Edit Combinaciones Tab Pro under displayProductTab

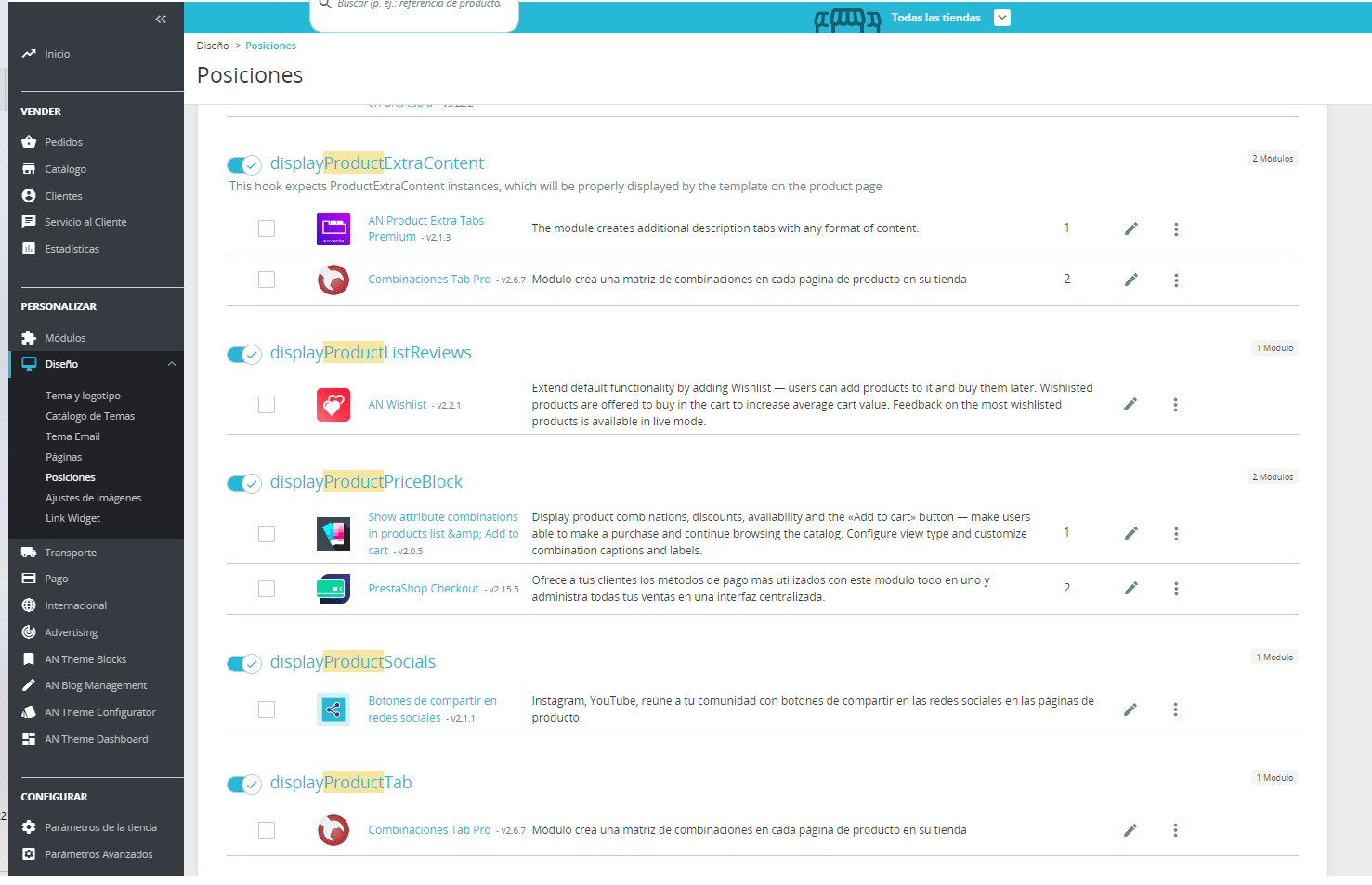1130,830
